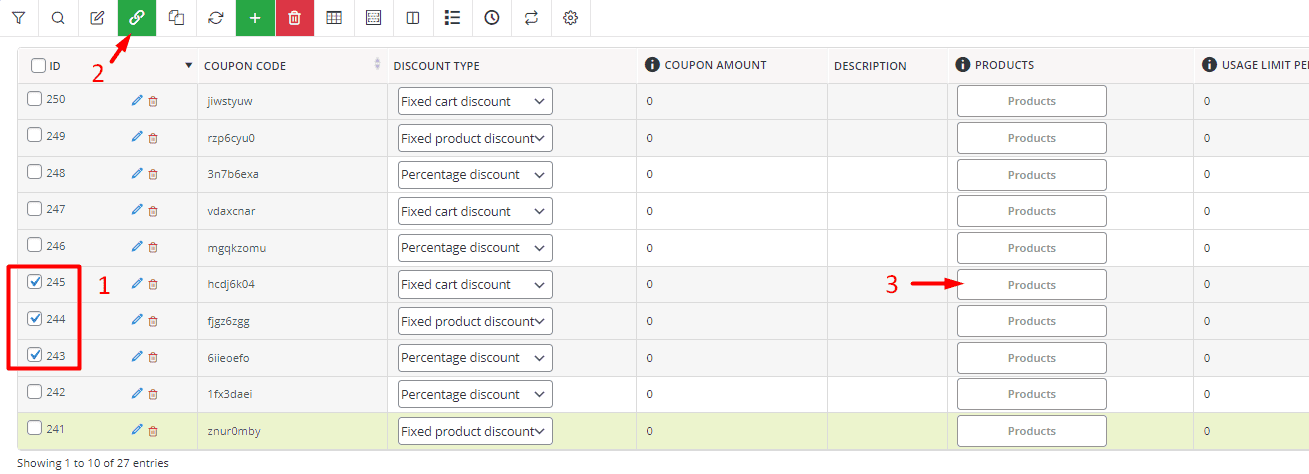Click the Discount Type column header
The height and width of the screenshot is (474, 1309).
436,66
